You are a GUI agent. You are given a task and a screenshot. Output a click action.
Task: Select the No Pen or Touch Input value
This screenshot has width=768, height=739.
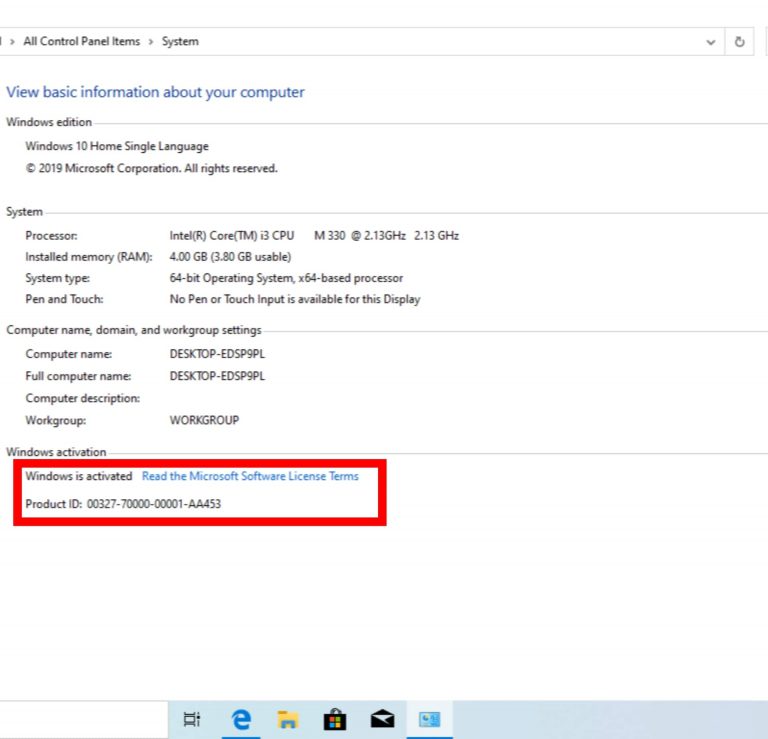[x=295, y=299]
